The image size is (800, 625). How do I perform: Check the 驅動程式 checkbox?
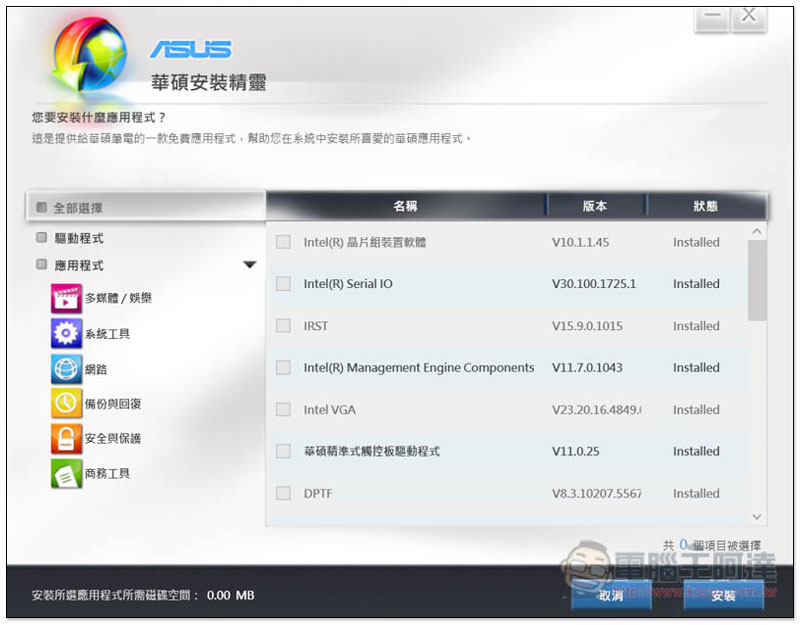coord(41,237)
